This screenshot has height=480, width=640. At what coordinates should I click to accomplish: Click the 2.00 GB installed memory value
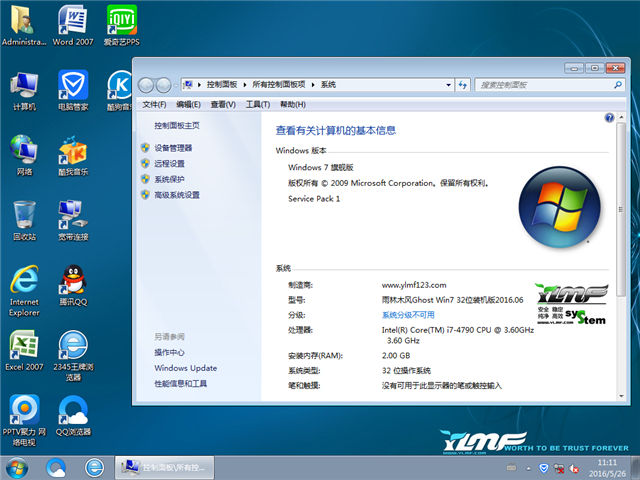[x=396, y=356]
